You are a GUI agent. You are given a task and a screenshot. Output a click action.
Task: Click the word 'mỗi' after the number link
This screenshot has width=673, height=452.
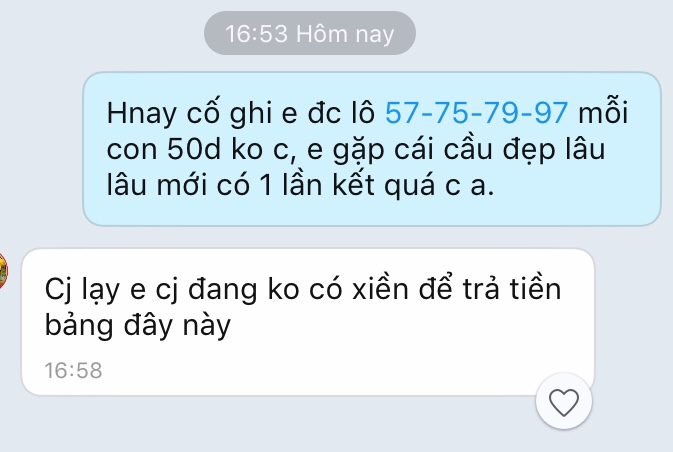click(603, 113)
